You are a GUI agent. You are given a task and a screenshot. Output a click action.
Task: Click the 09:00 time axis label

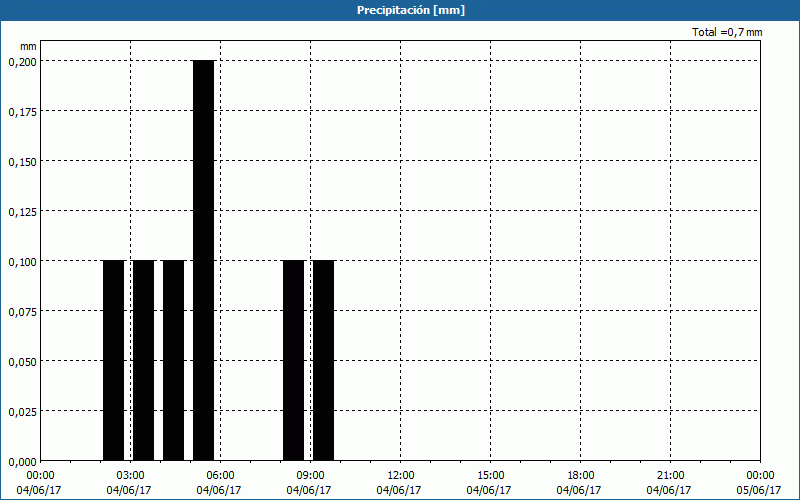(310, 476)
